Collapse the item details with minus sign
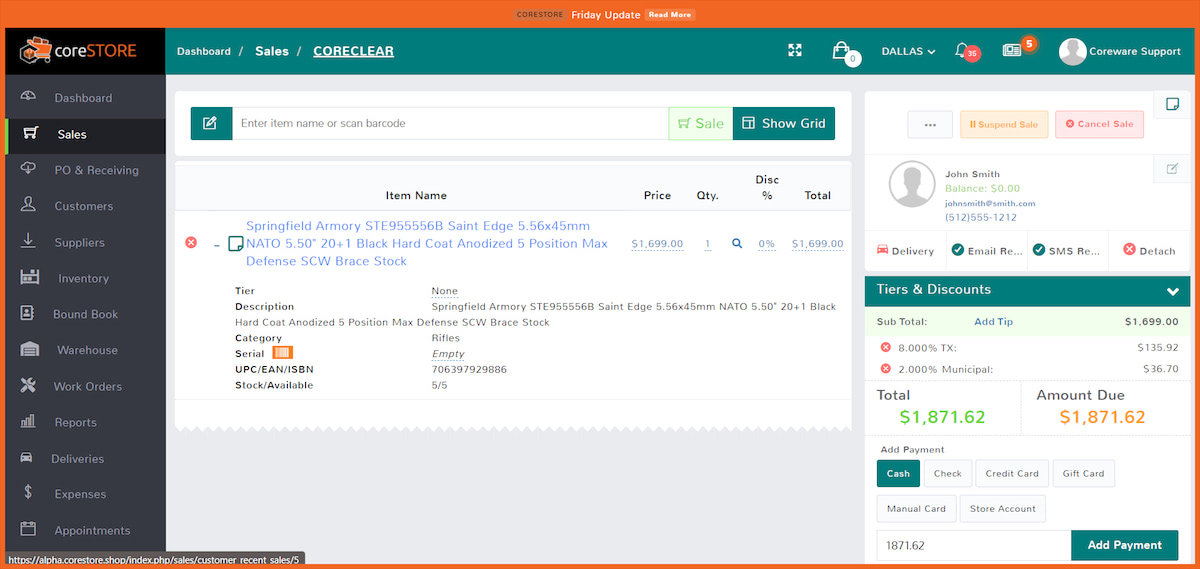Screen dimensions: 1200x569 pyautogui.click(x=217, y=244)
